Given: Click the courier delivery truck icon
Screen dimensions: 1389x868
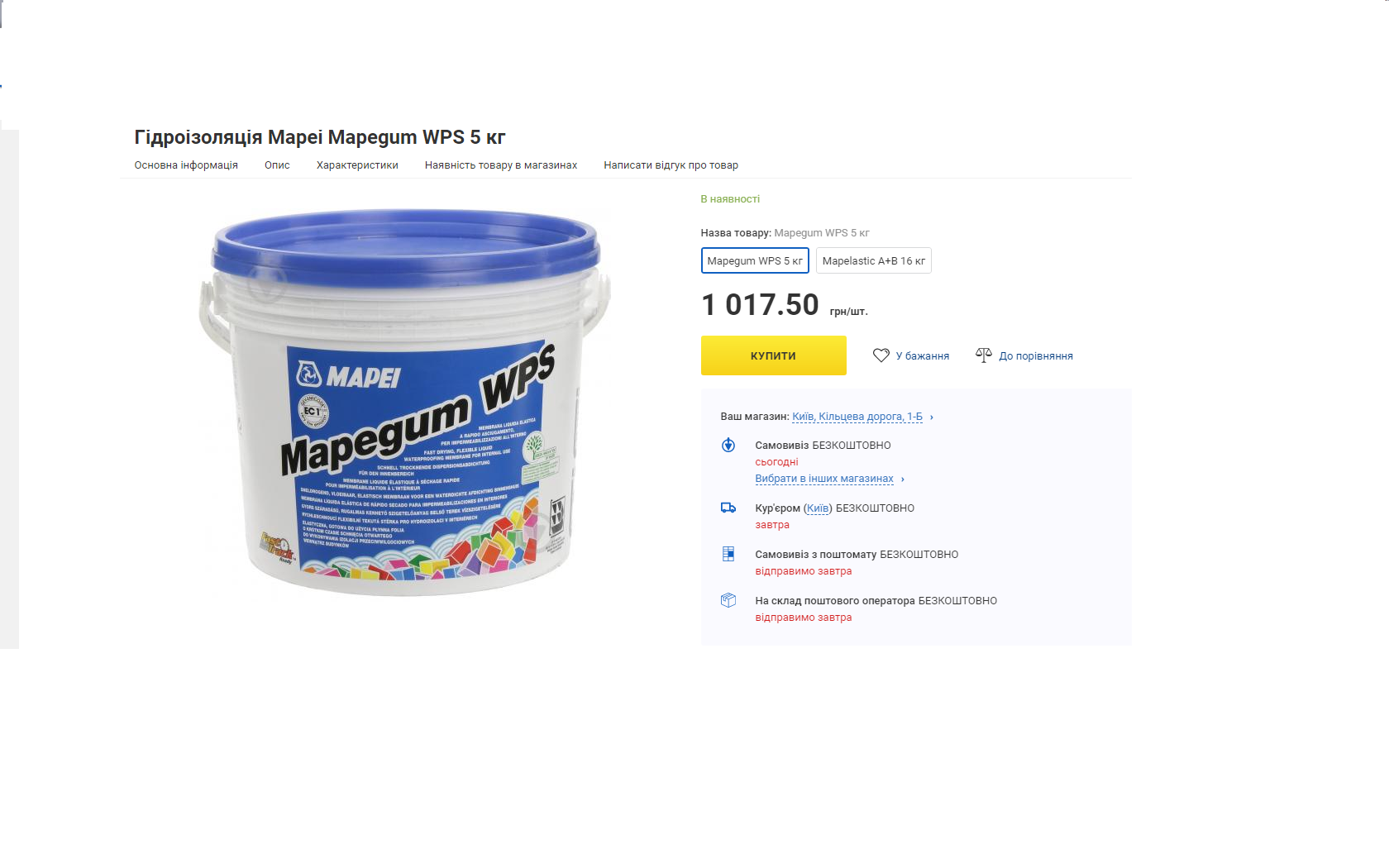Looking at the screenshot, I should (x=728, y=508).
